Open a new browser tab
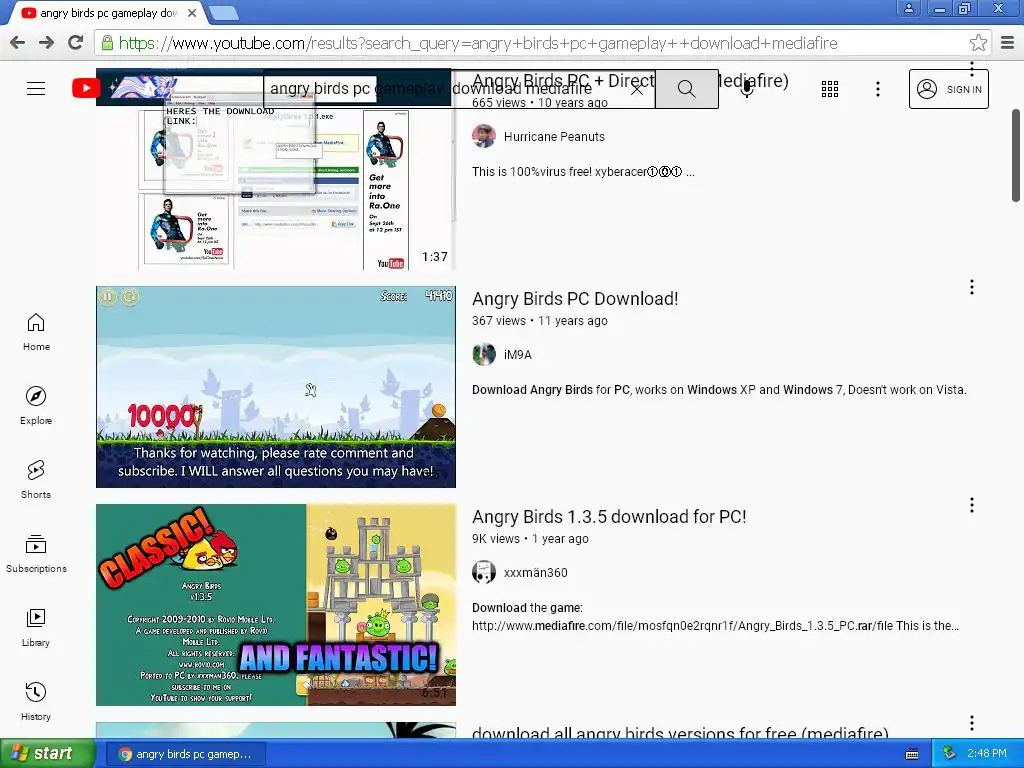 click(223, 13)
